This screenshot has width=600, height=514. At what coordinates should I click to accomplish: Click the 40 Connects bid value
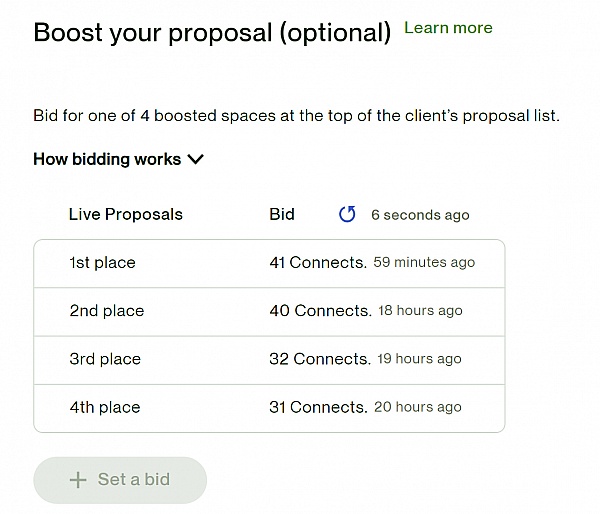tap(319, 311)
